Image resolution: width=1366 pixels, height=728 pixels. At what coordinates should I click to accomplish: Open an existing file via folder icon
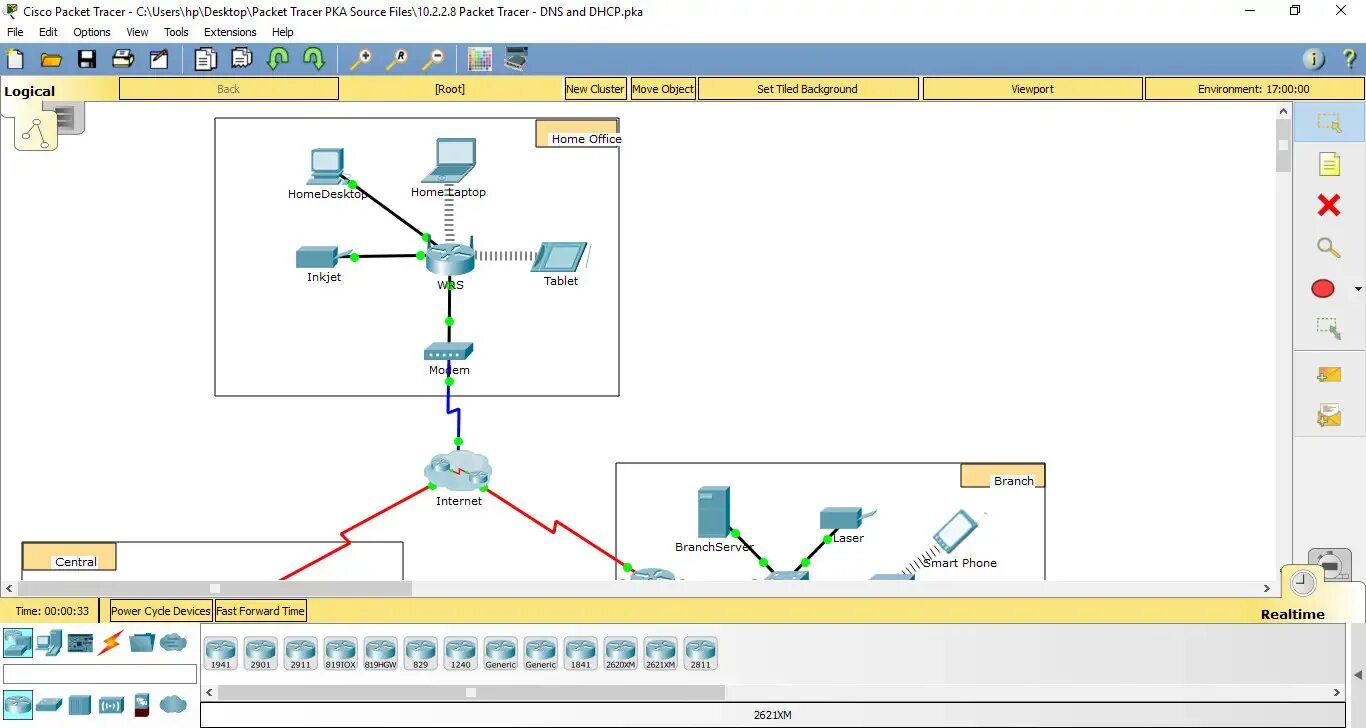(x=51, y=59)
